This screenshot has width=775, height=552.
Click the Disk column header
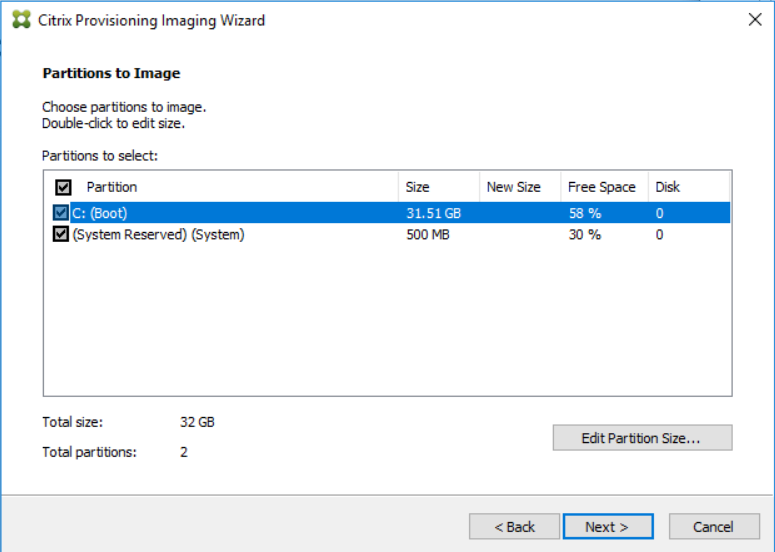pyautogui.click(x=689, y=187)
